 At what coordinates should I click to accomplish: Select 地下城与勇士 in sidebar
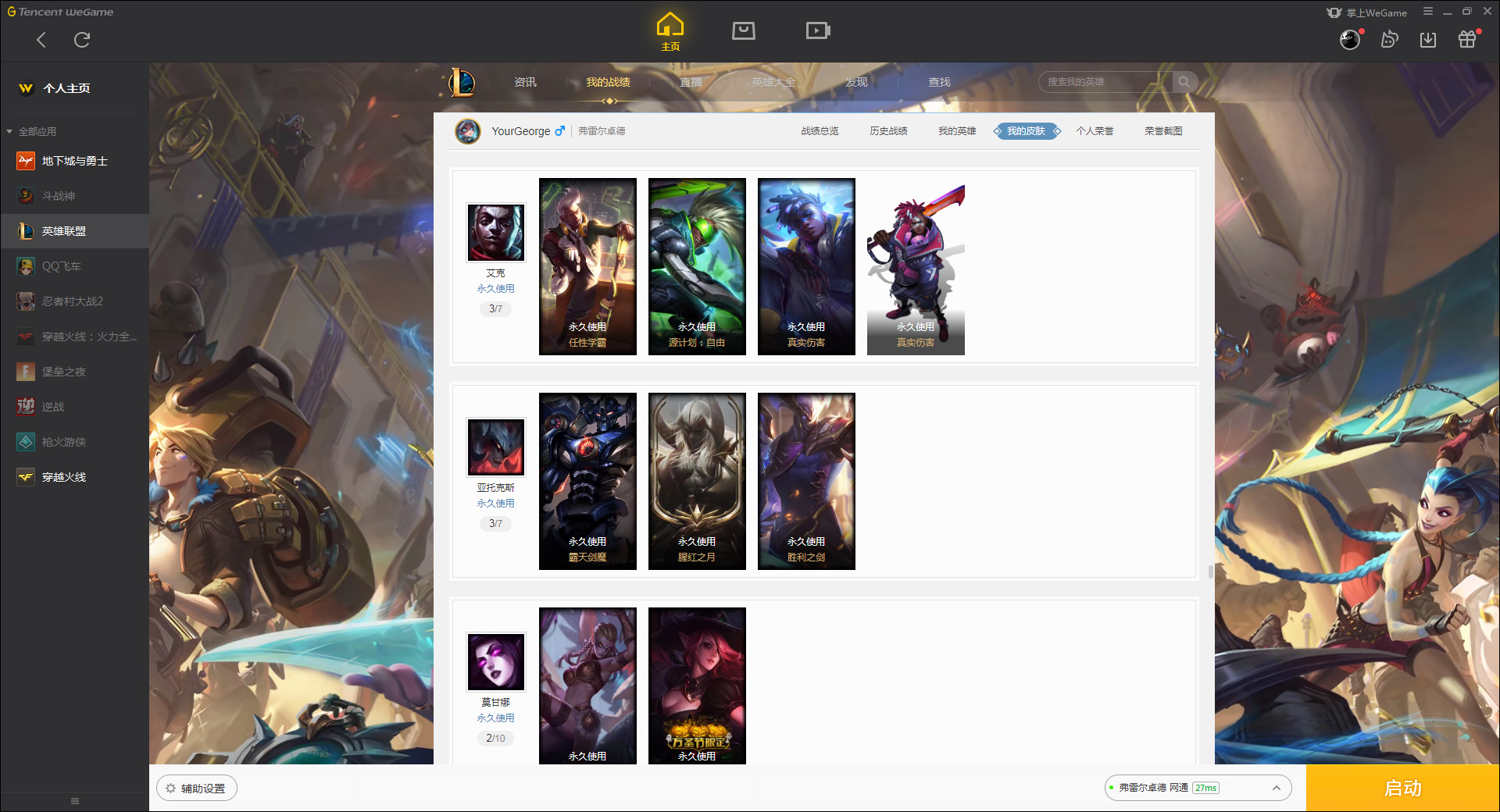point(74,161)
